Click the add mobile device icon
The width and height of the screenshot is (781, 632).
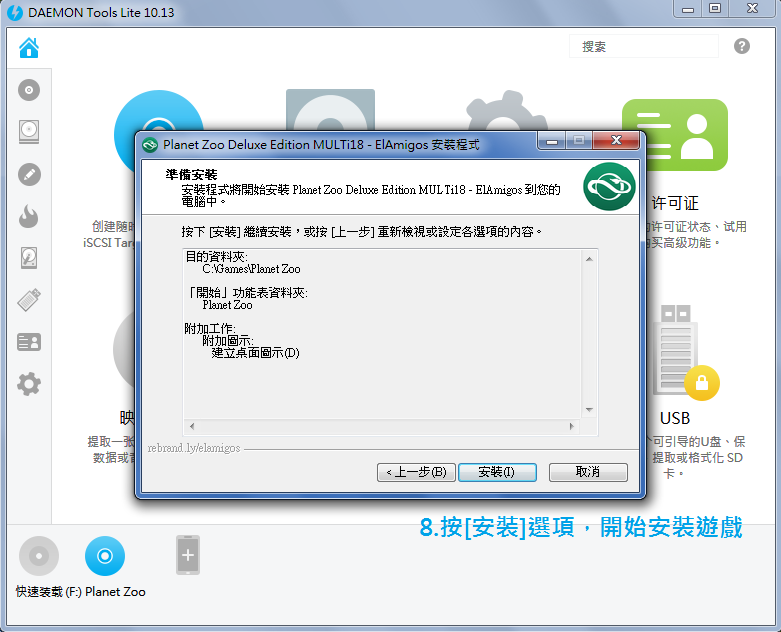pos(188,555)
